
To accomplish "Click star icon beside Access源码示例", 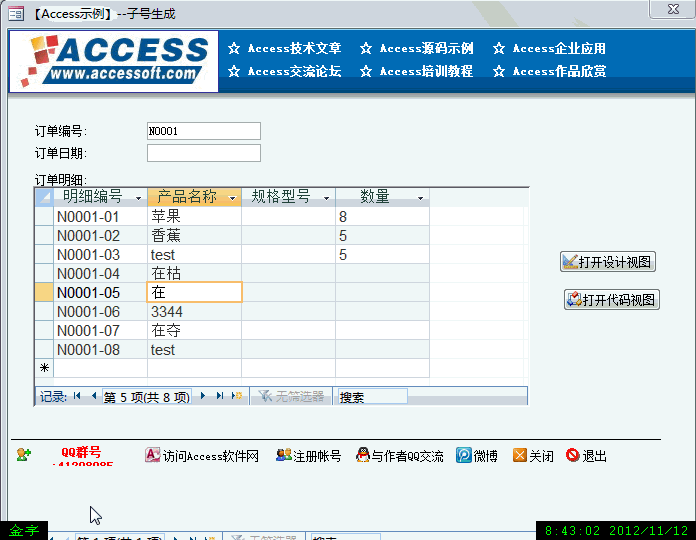I will pyautogui.click(x=366, y=48).
